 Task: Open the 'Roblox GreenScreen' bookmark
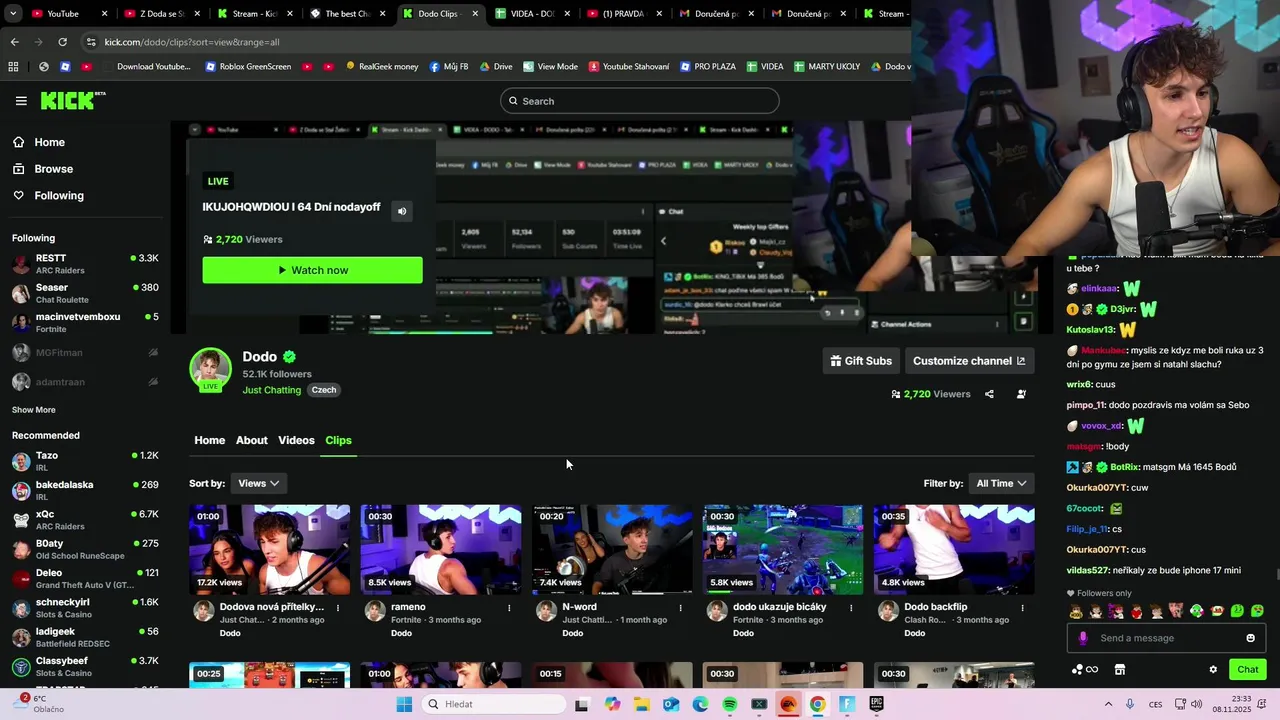click(248, 67)
